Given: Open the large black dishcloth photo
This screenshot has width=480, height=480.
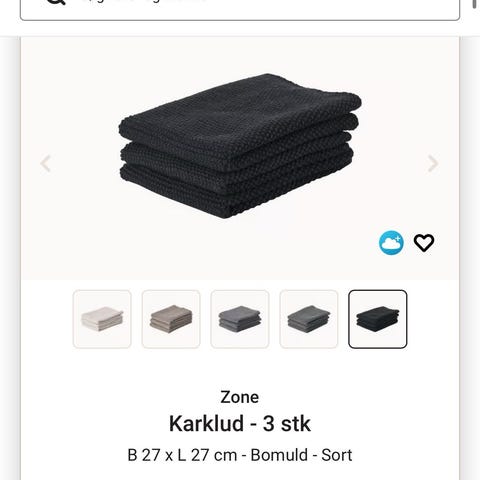Looking at the screenshot, I should (240, 146).
